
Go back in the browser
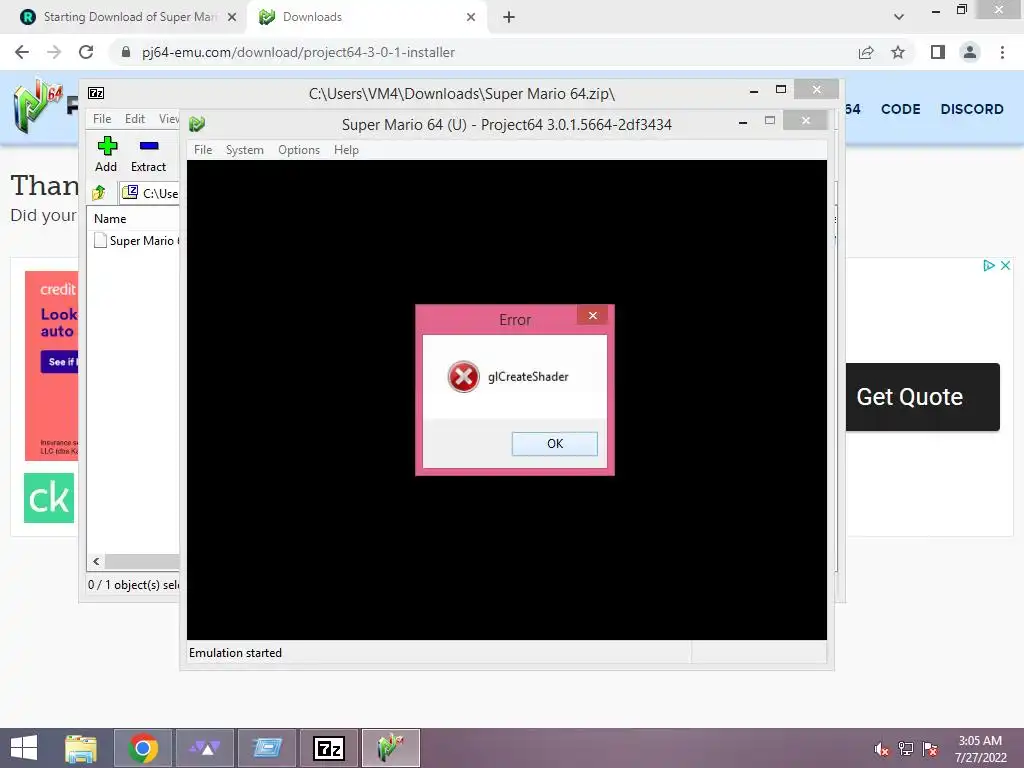pyautogui.click(x=22, y=52)
